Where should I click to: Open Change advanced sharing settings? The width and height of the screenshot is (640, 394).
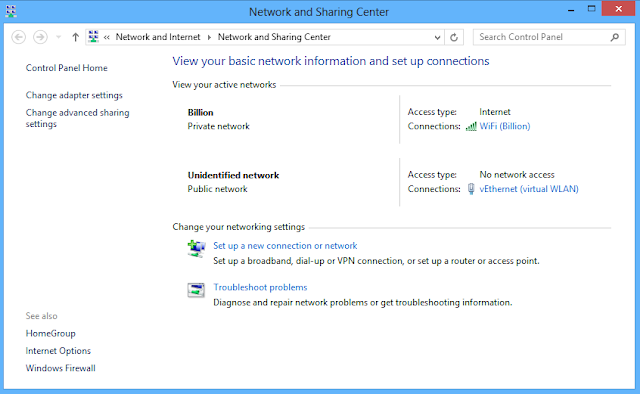(x=78, y=118)
